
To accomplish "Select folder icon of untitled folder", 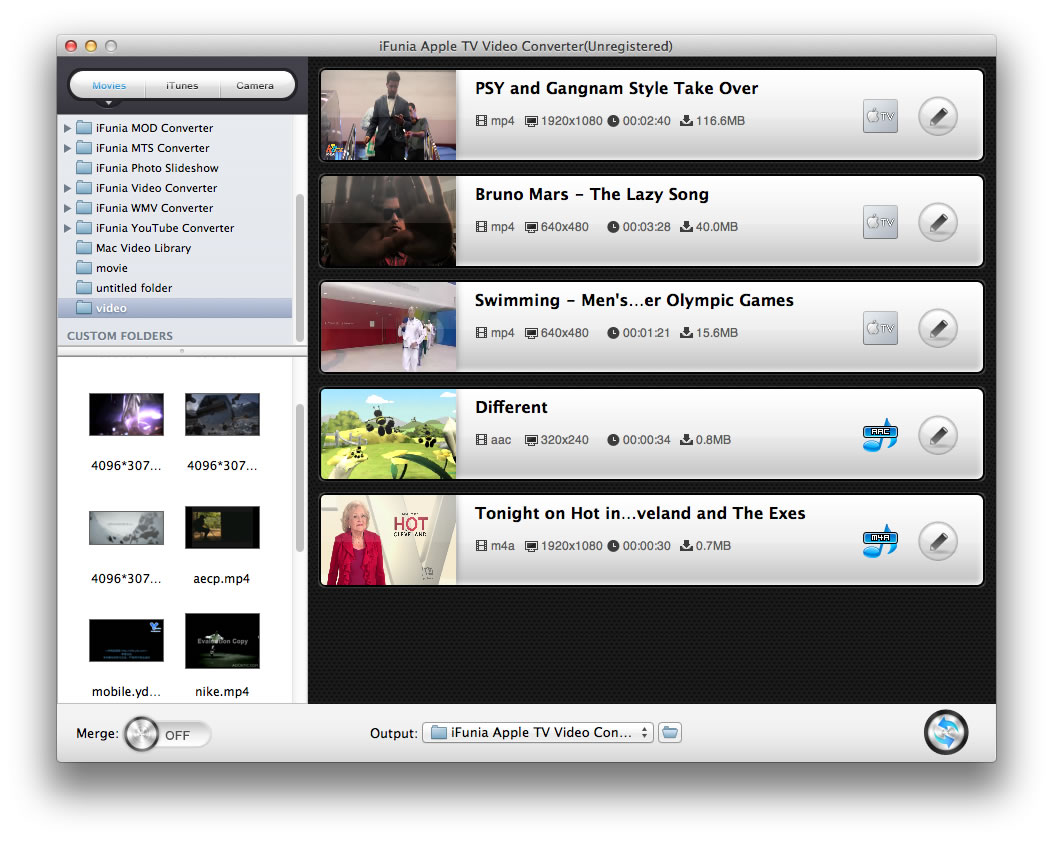I will [x=84, y=287].
